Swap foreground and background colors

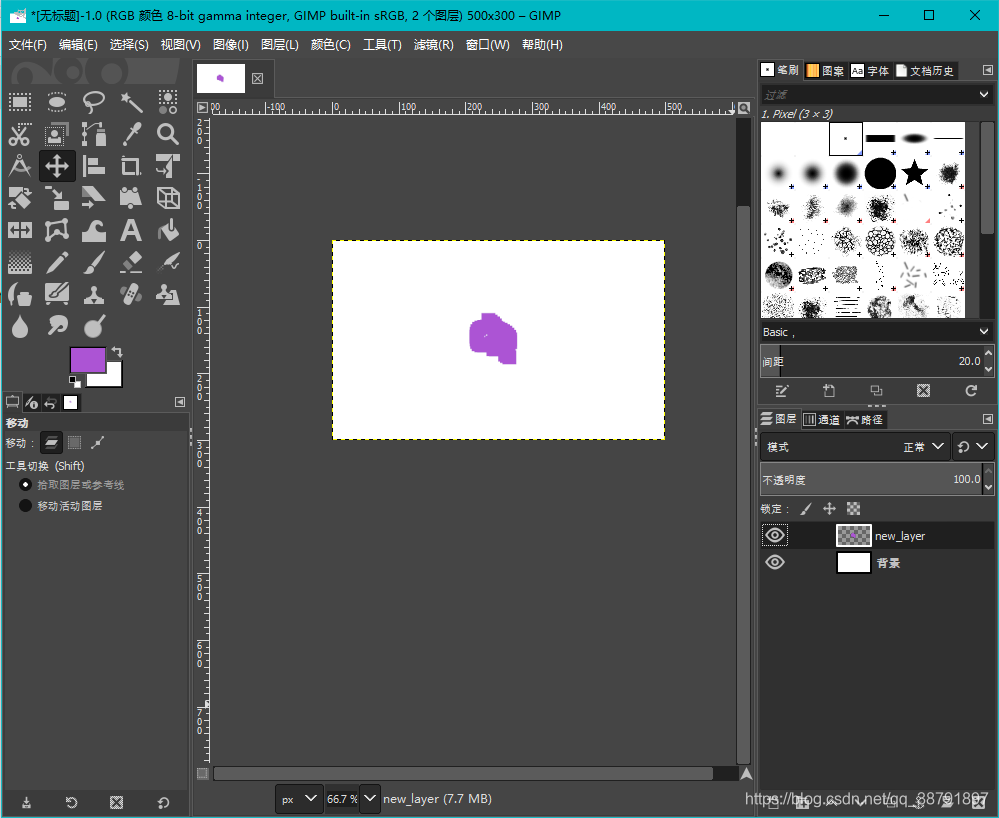(x=117, y=352)
